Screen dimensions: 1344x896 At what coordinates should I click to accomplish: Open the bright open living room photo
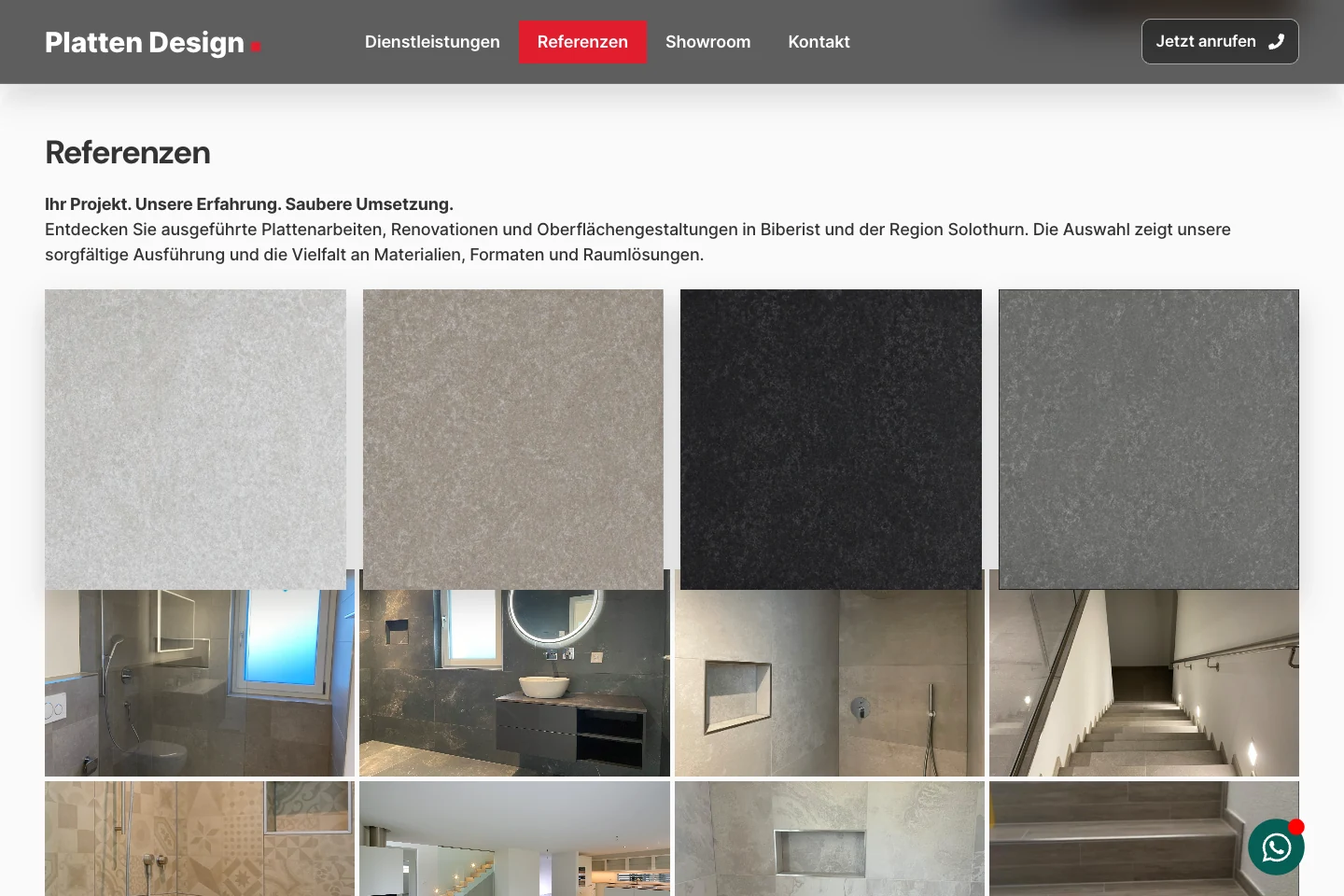[x=514, y=839]
